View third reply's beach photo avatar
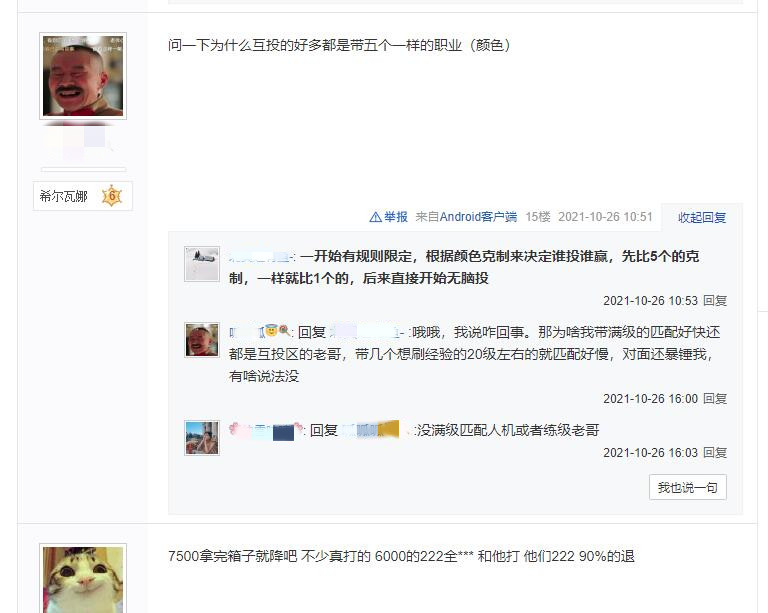 (x=202, y=438)
